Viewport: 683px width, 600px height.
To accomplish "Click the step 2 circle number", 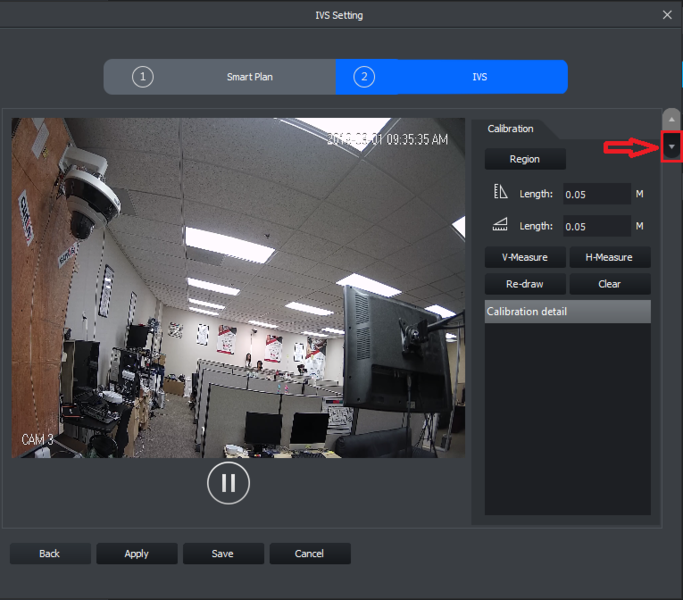I will (364, 77).
